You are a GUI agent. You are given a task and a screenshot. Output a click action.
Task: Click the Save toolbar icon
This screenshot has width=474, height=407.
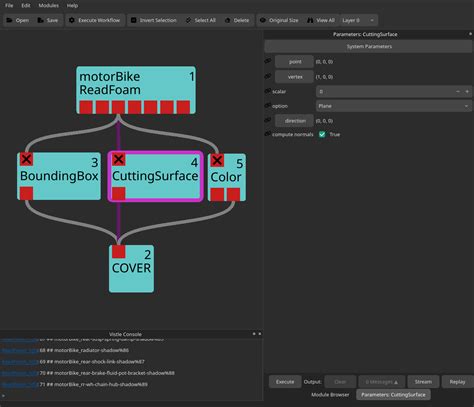[40, 20]
